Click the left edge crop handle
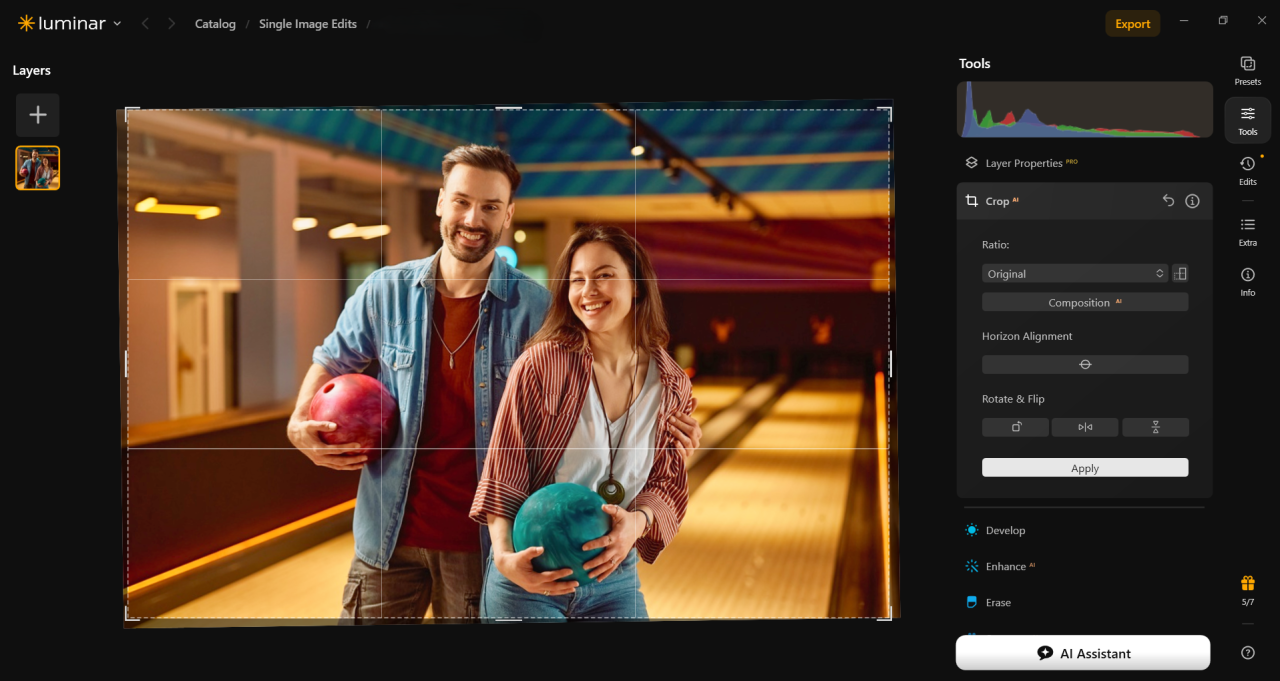Screen dimensions: 1280x681 point(126,363)
